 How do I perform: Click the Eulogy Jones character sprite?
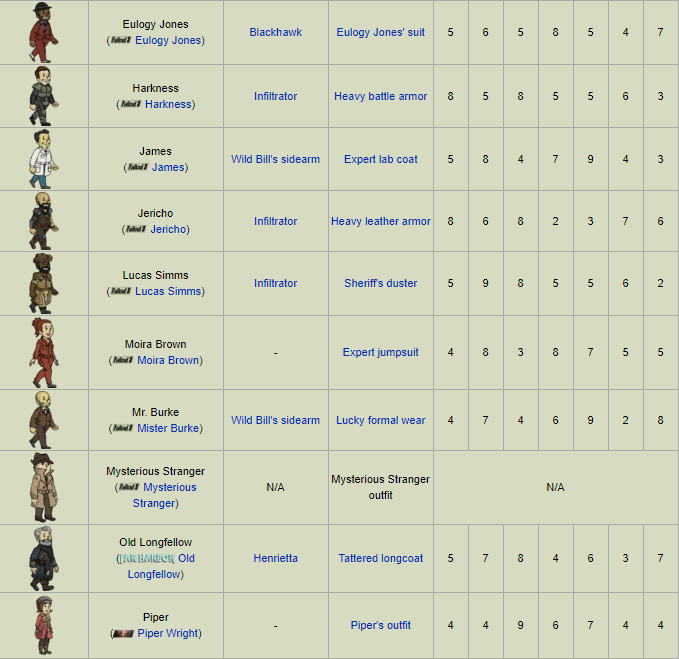point(44,32)
